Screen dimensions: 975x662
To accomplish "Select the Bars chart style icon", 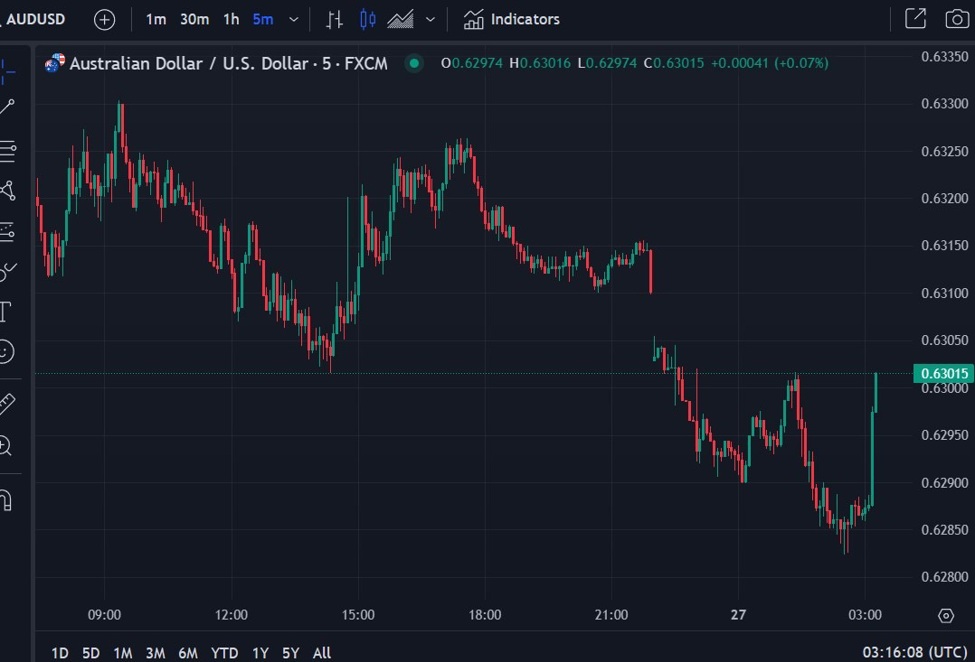I will [335, 20].
